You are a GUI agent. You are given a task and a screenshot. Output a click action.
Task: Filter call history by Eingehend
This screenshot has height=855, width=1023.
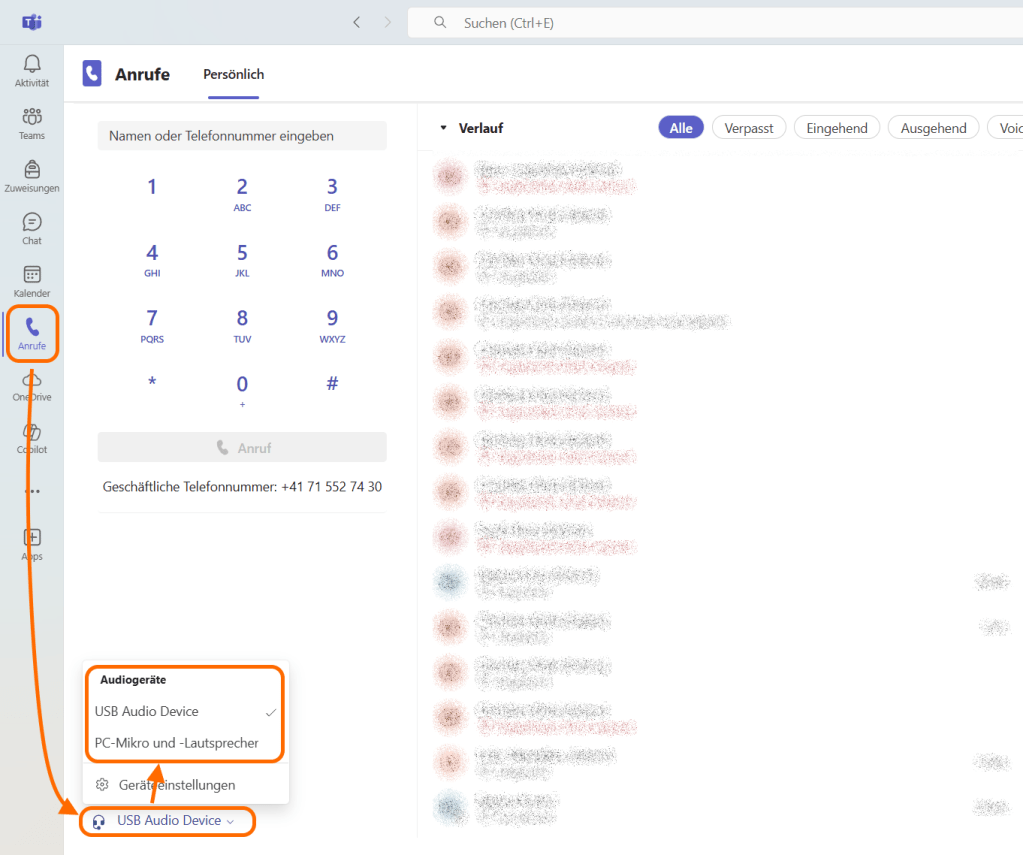pyautogui.click(x=836, y=128)
